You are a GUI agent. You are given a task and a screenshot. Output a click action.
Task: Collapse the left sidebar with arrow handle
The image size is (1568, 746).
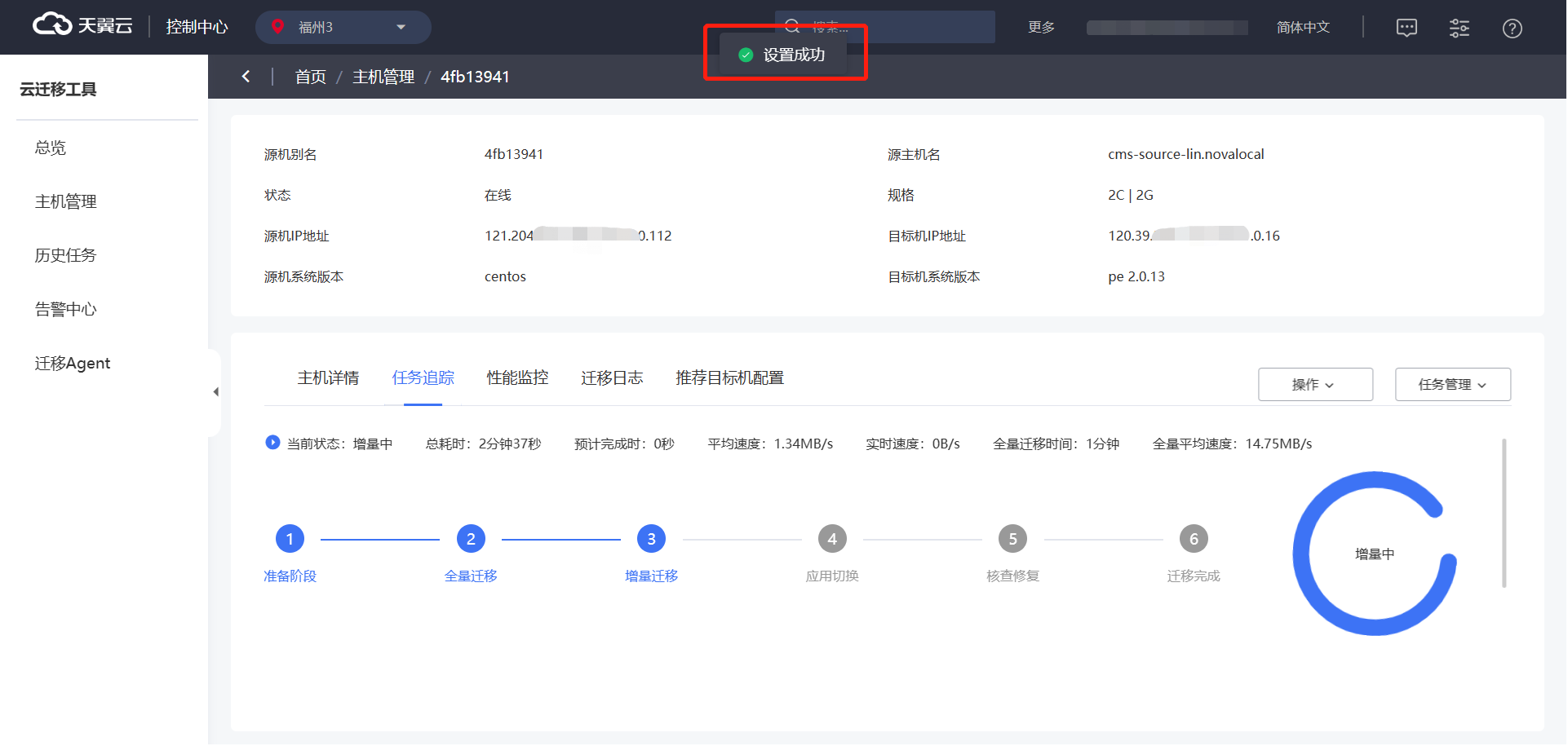pos(215,392)
